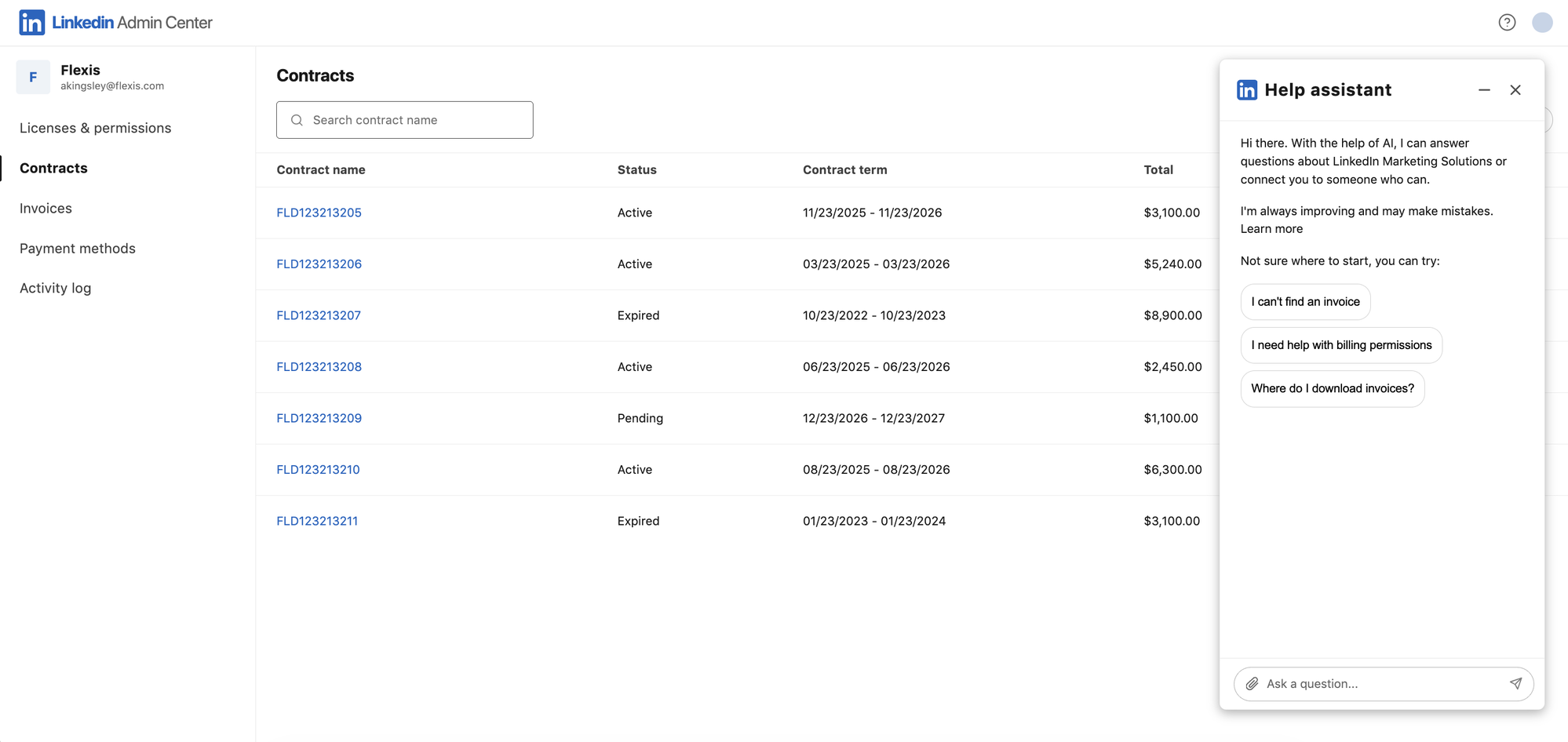The image size is (1568, 742).
Task: Open Licenses & permissions section
Action: (96, 128)
